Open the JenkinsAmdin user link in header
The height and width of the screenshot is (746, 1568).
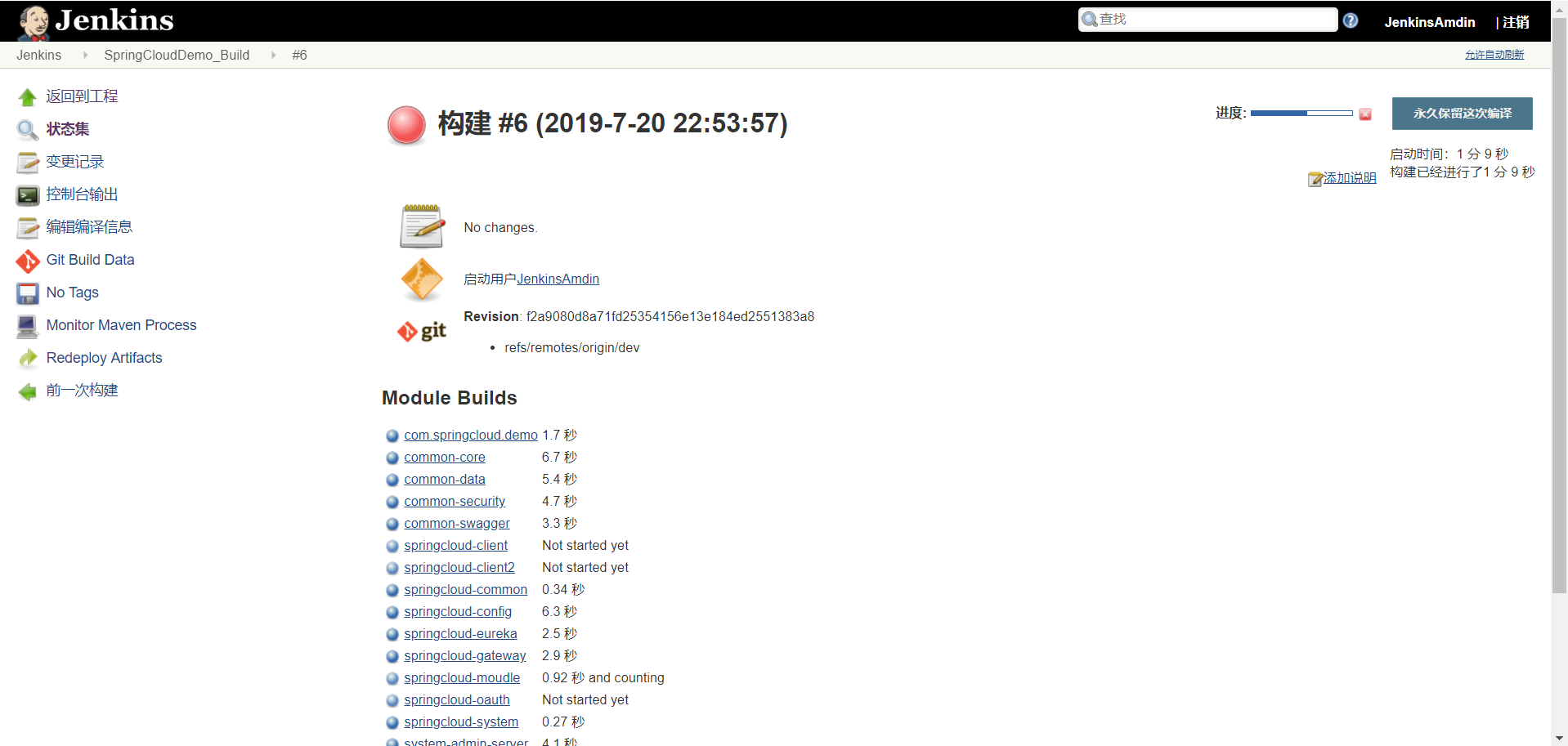pos(1429,22)
